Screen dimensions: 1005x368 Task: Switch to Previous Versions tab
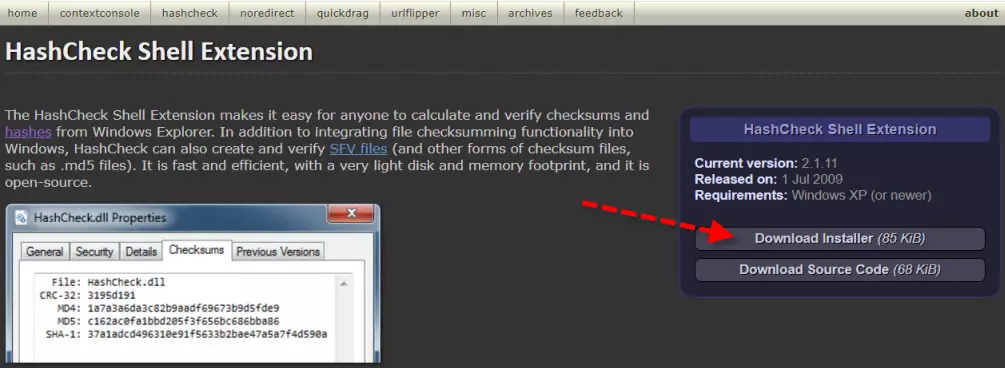click(278, 252)
